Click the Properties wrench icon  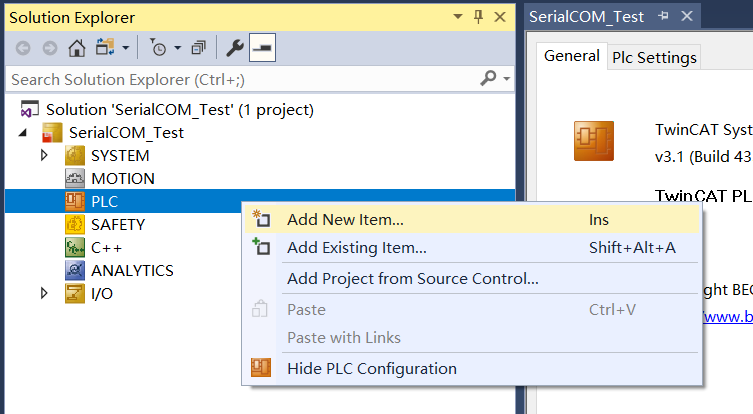click(x=235, y=48)
